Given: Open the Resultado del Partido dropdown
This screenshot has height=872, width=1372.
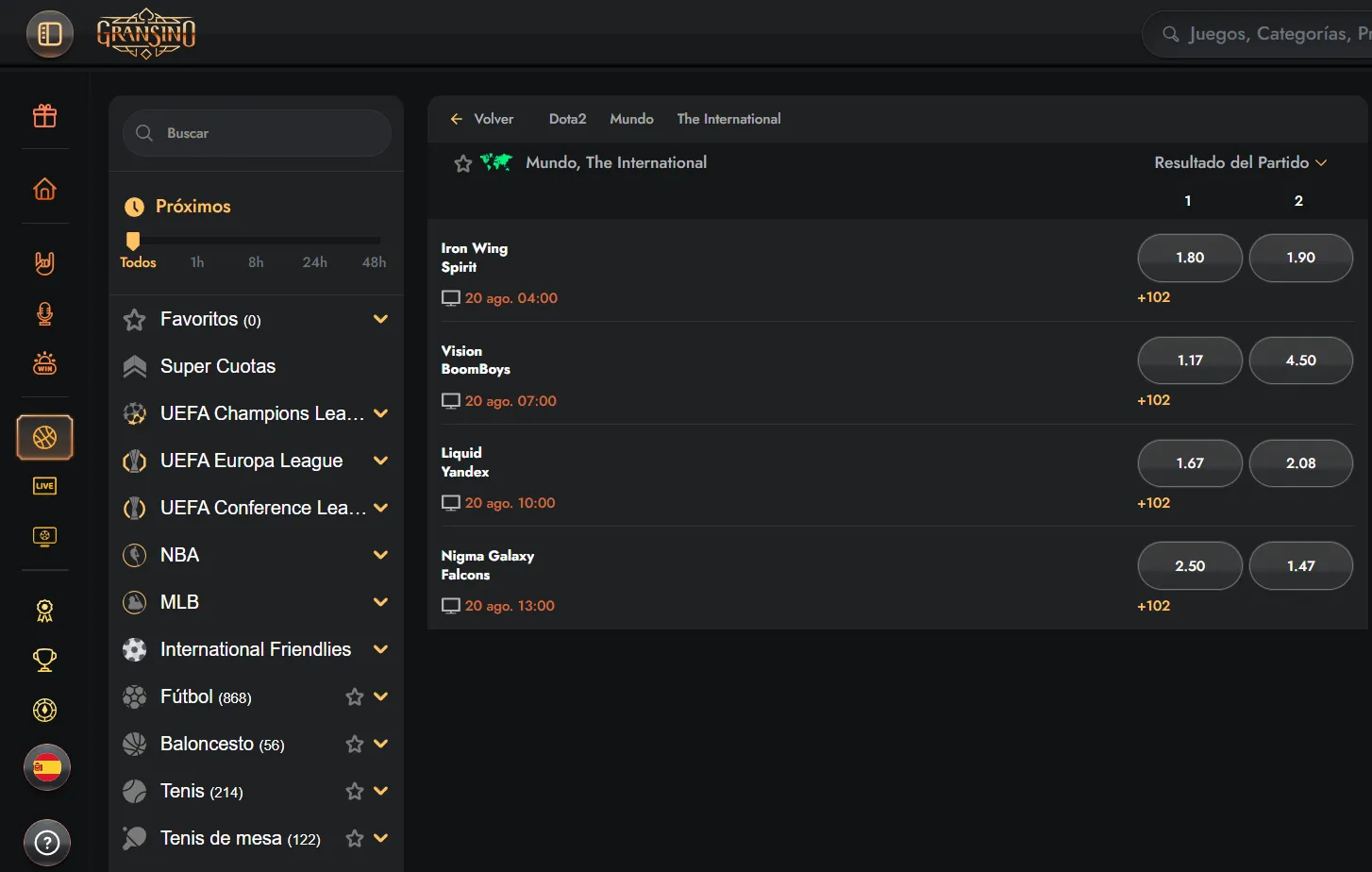Looking at the screenshot, I should [x=1241, y=162].
